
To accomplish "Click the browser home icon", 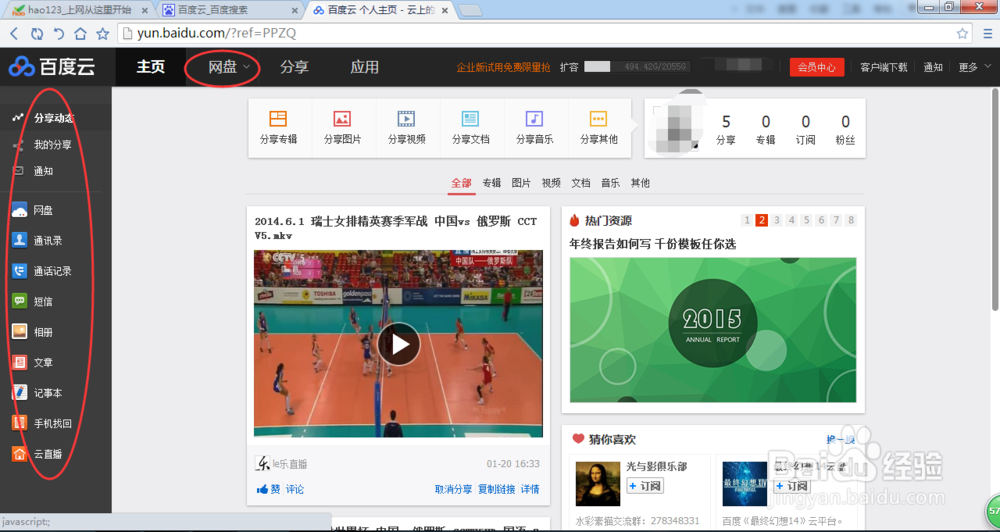I will pos(80,34).
